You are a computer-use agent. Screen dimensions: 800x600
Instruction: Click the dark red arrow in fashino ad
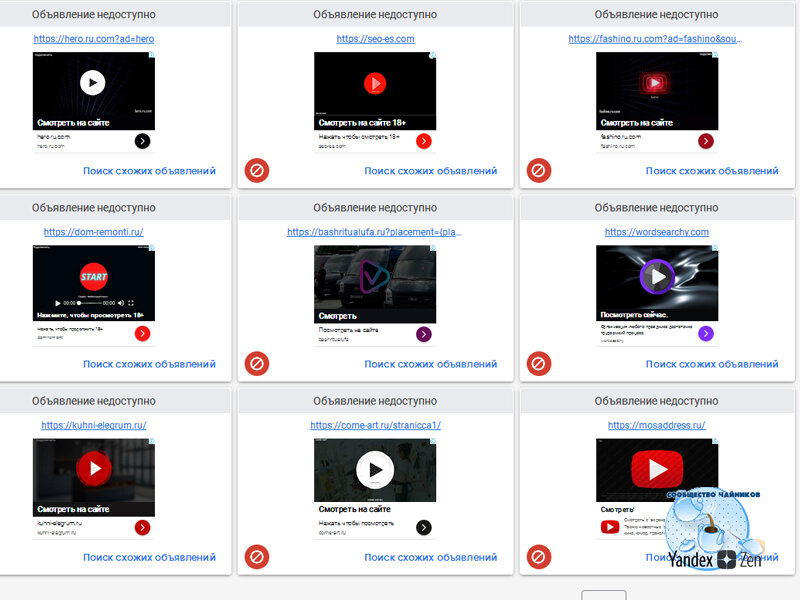click(x=706, y=141)
